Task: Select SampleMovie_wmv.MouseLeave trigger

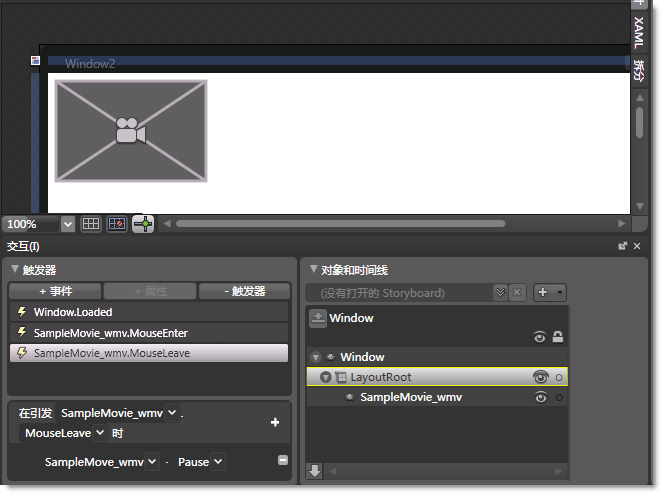Action: (149, 353)
